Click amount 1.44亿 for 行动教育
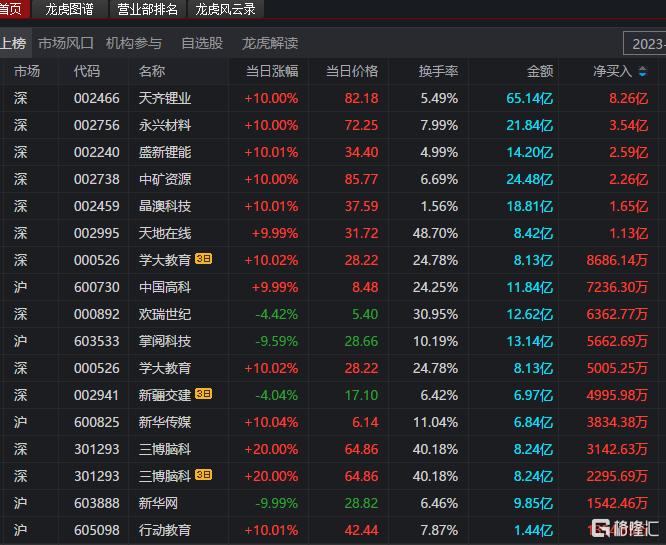 point(533,530)
